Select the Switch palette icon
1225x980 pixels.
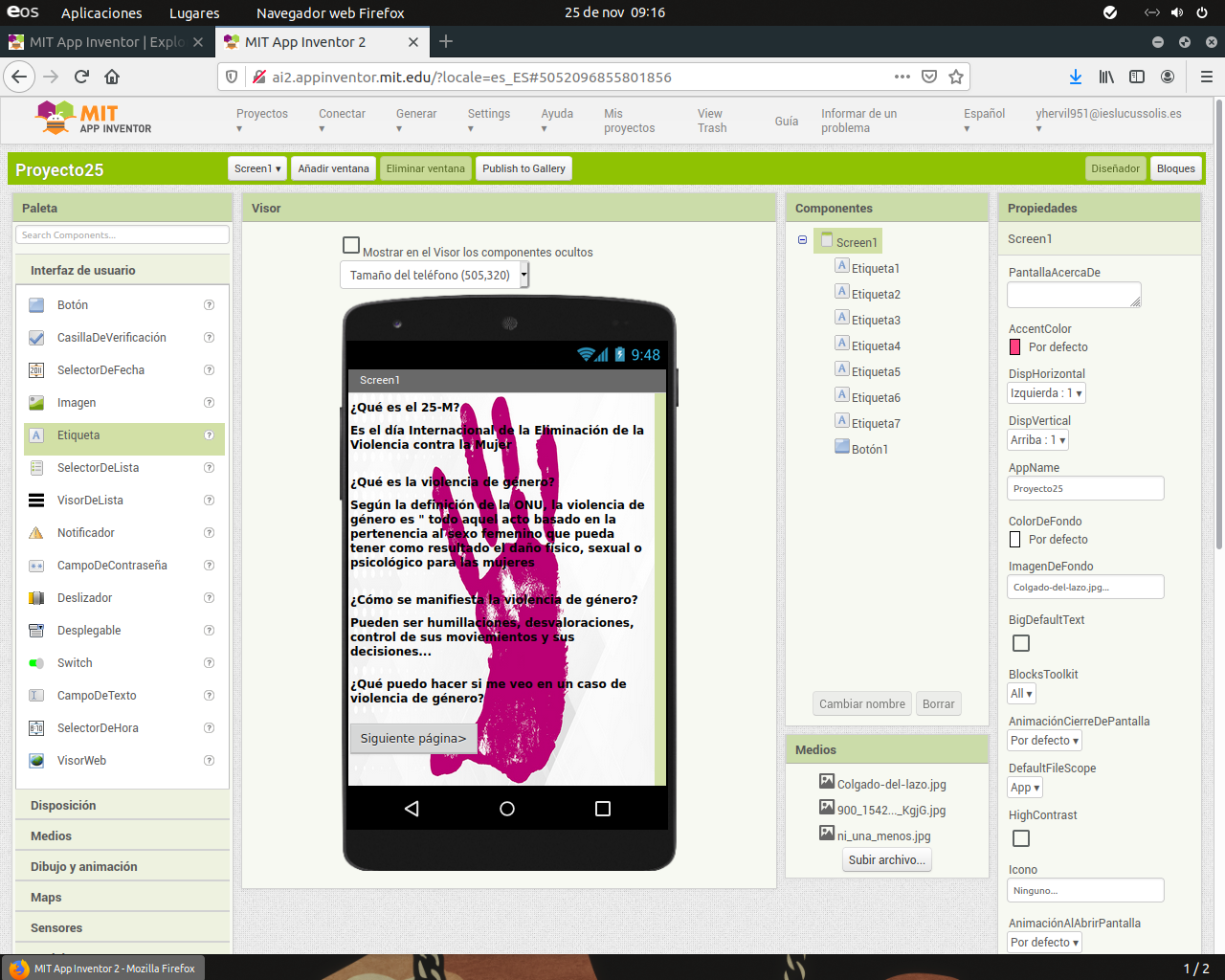click(x=36, y=663)
